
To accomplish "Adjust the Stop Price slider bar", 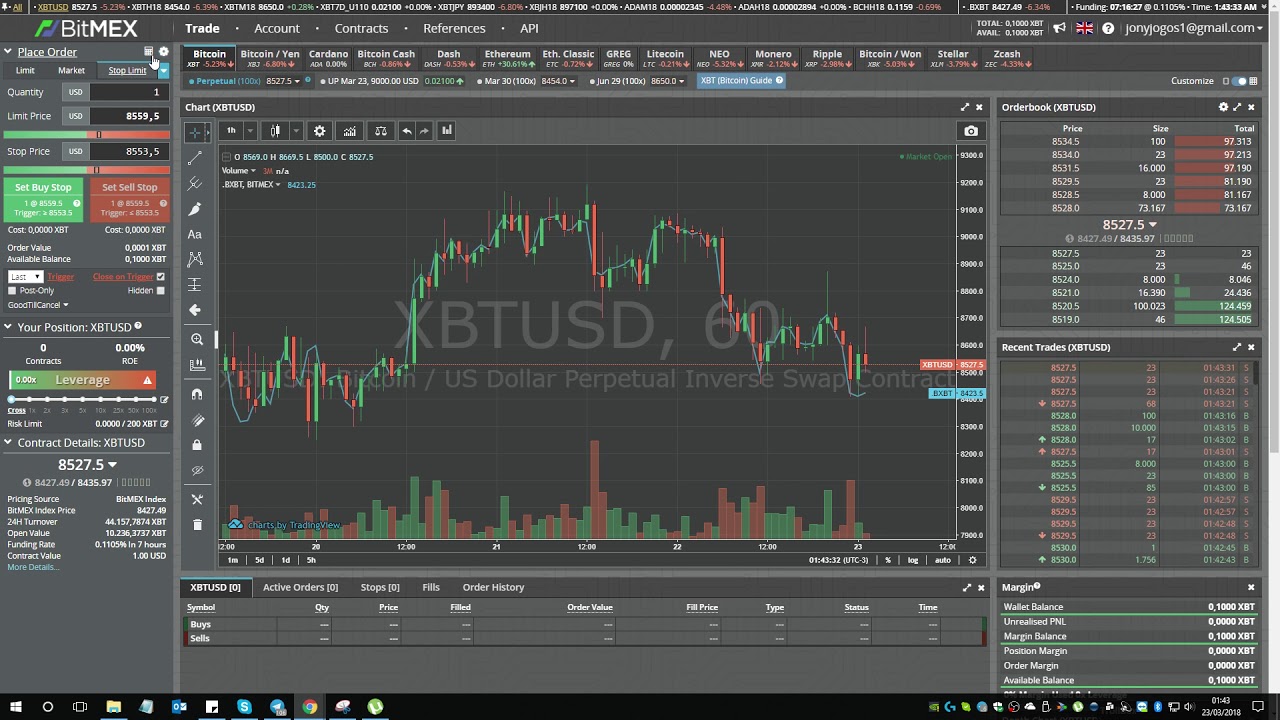I will point(87,169).
